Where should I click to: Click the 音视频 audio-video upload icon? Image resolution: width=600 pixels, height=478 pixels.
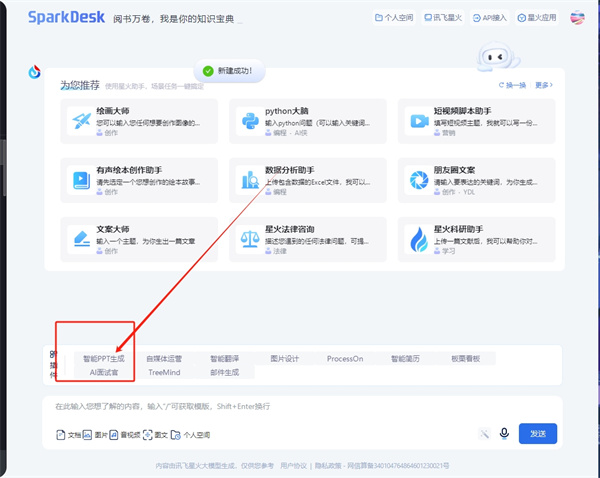click(x=114, y=435)
